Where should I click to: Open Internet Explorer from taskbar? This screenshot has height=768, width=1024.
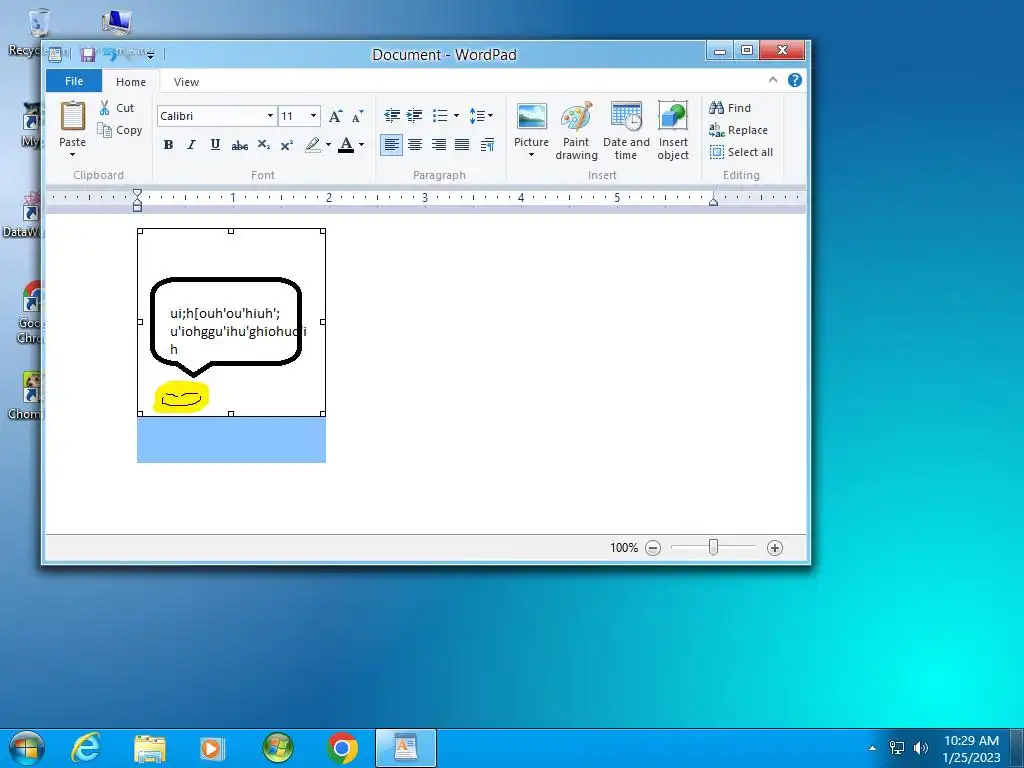pos(85,748)
